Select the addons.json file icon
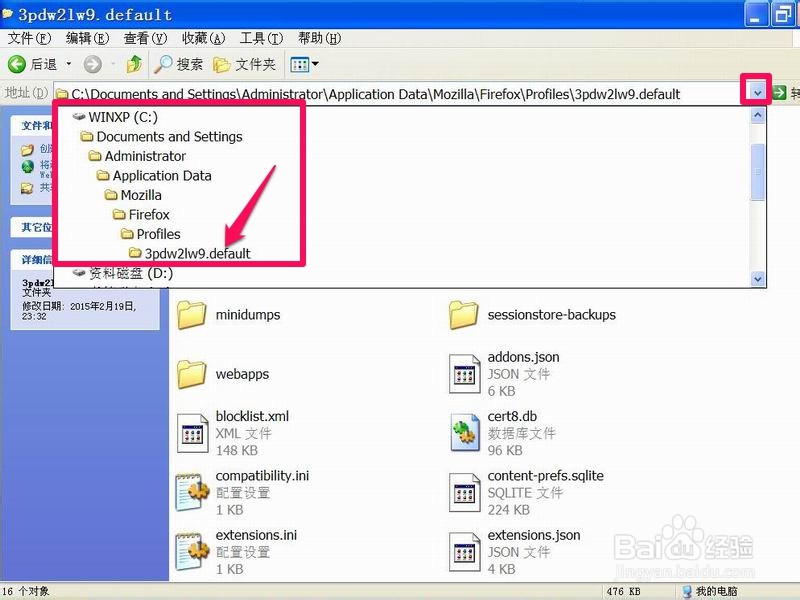This screenshot has height=600, width=800. [x=464, y=374]
